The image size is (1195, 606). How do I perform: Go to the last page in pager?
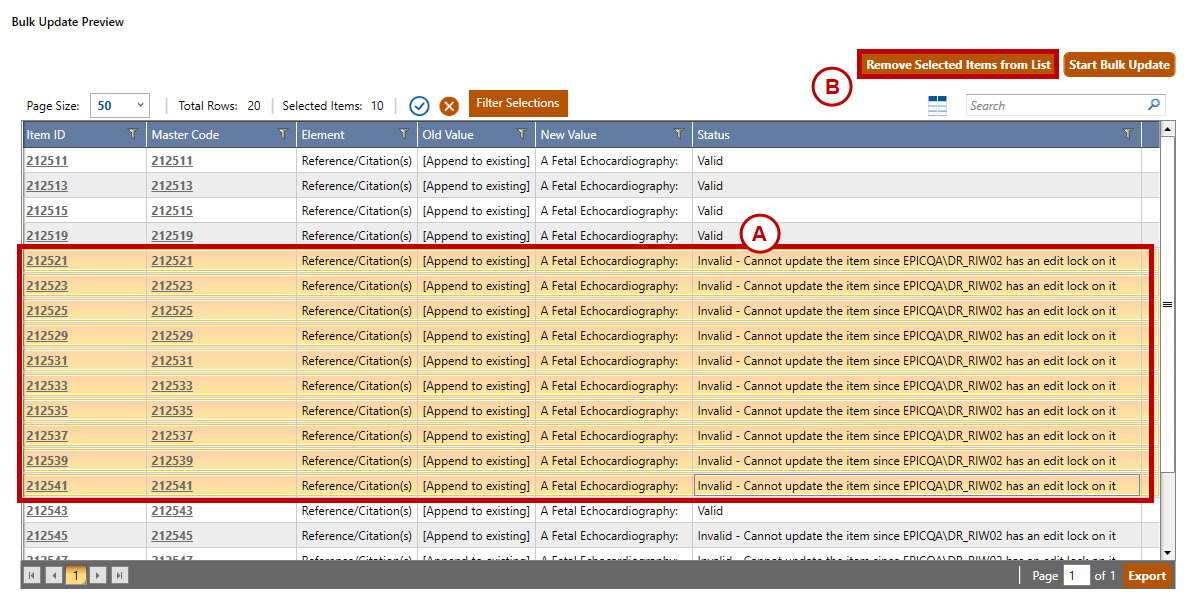pyautogui.click(x=120, y=576)
